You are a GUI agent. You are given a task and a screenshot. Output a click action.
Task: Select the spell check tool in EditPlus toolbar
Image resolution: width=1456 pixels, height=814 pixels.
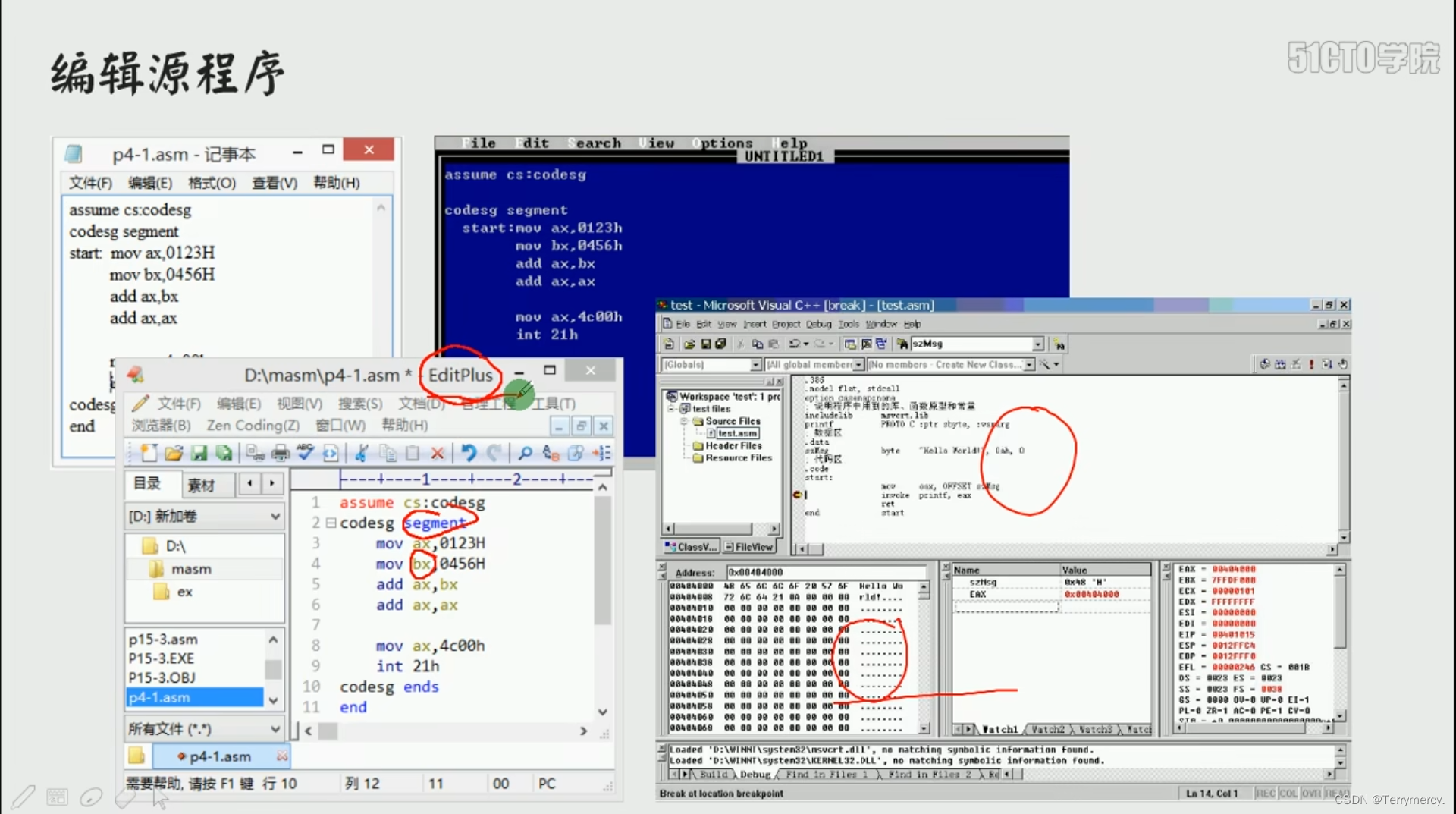pos(304,452)
